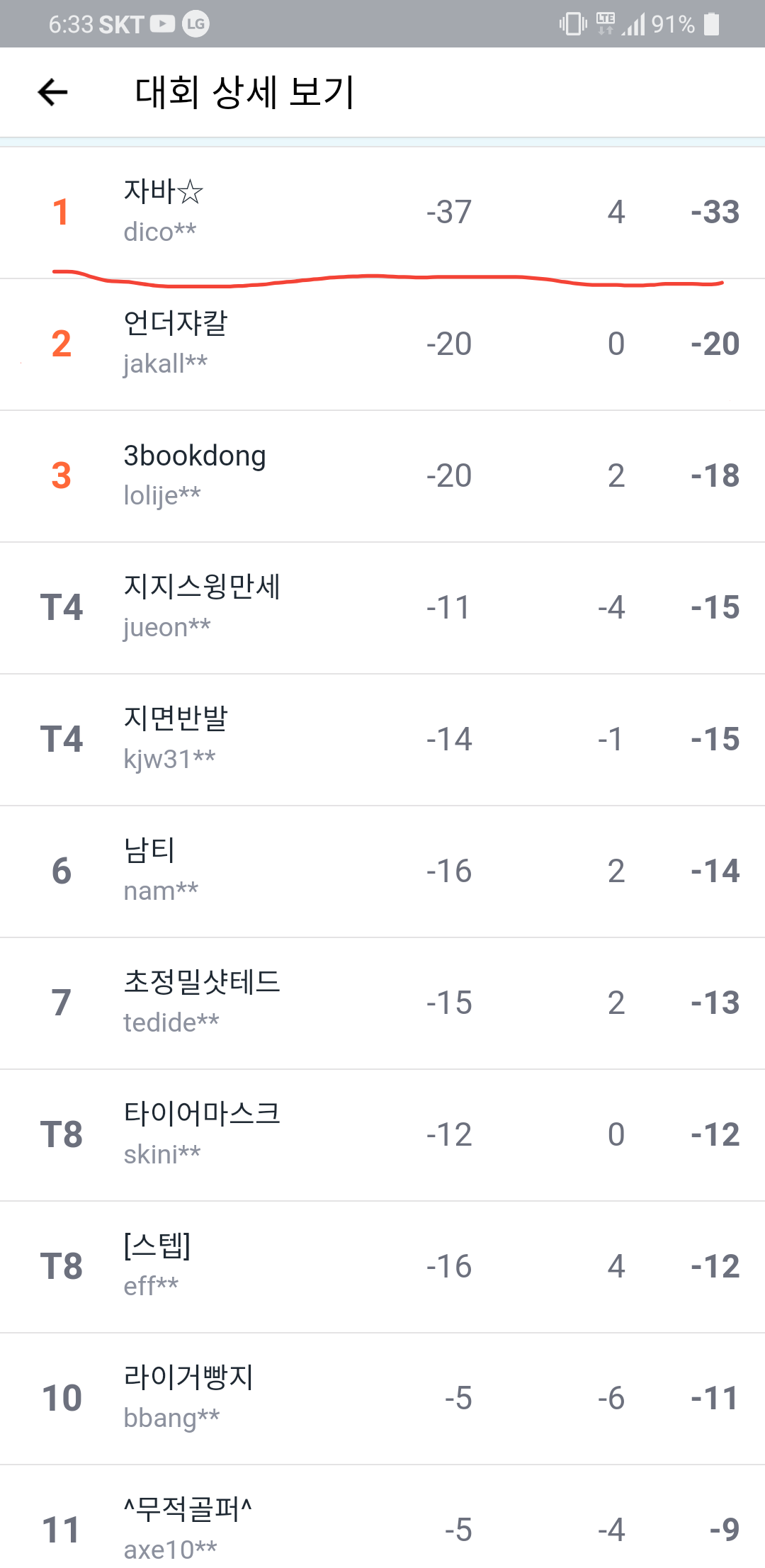Tap the 초정밀샷테드 leaderboard row
Screen dimensions: 765x1568
tap(382, 1003)
